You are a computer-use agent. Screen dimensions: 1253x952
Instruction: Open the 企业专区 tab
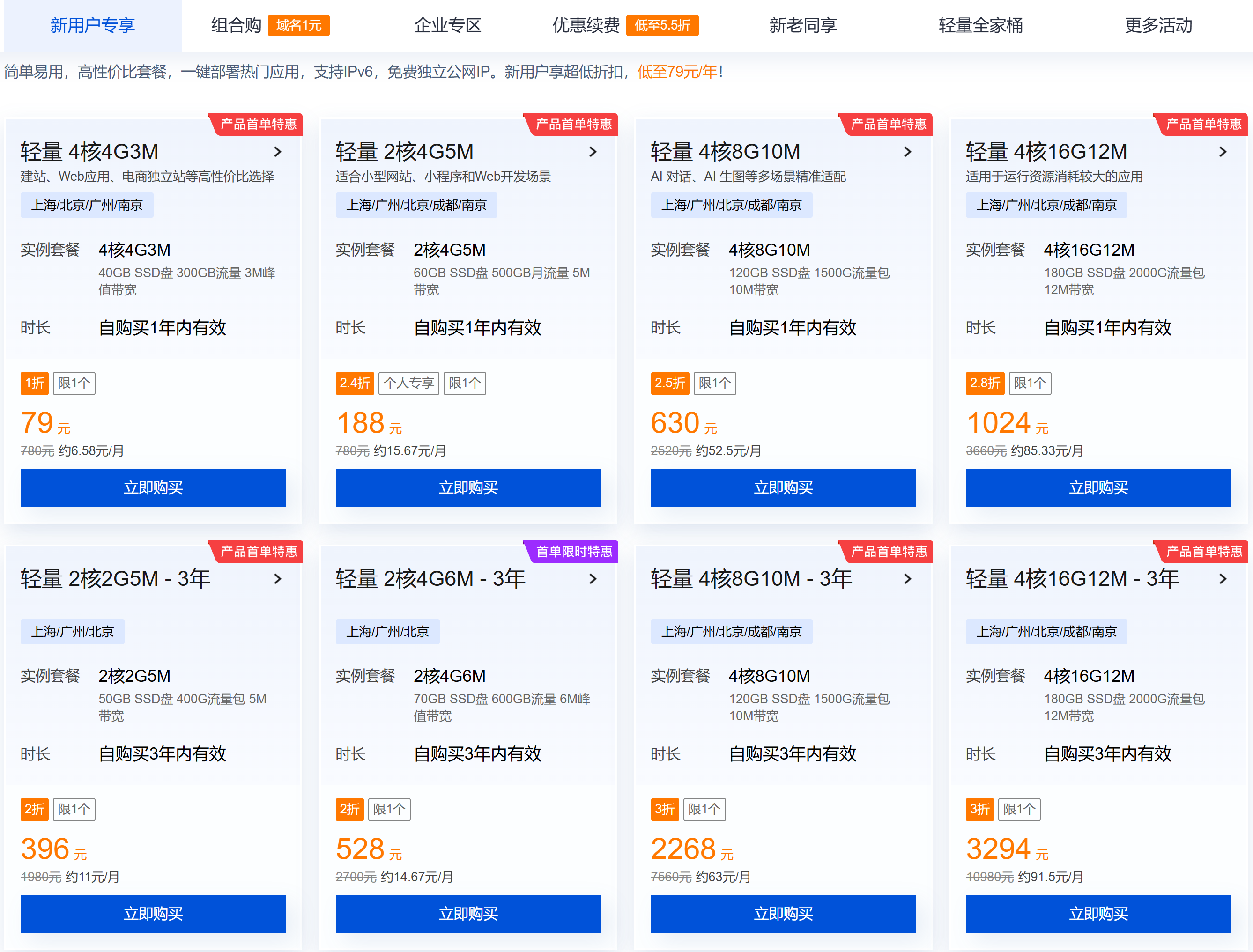pyautogui.click(x=447, y=25)
